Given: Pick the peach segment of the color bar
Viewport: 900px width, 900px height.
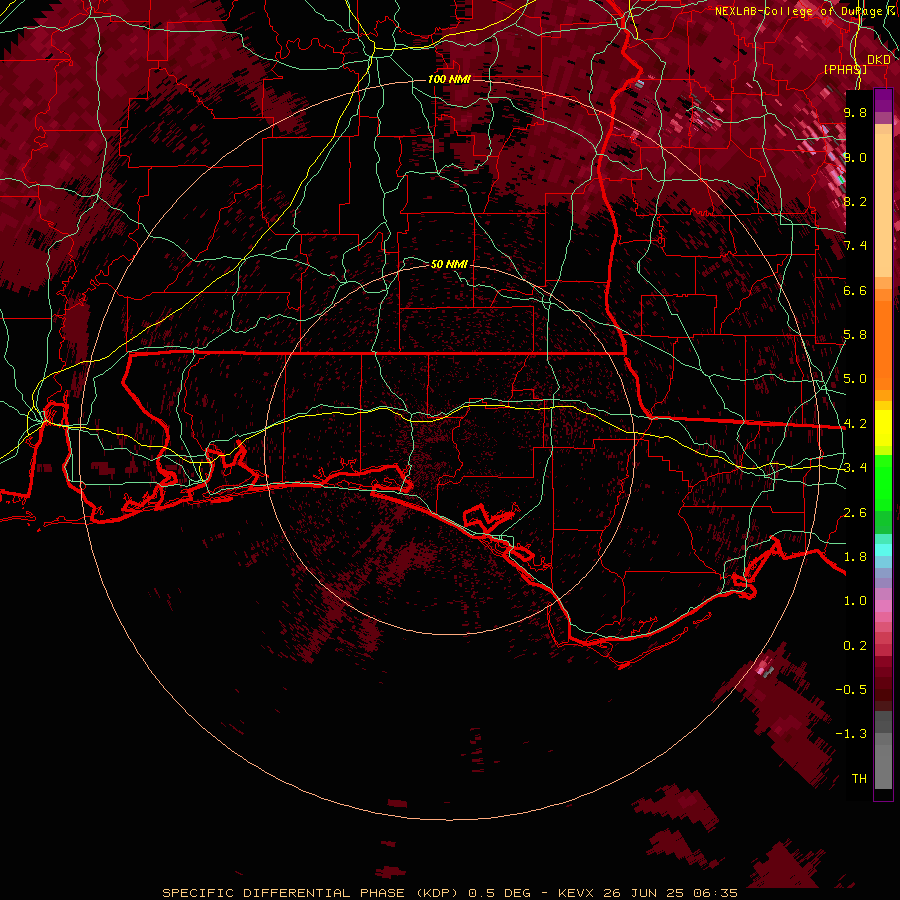Looking at the screenshot, I should [x=883, y=207].
